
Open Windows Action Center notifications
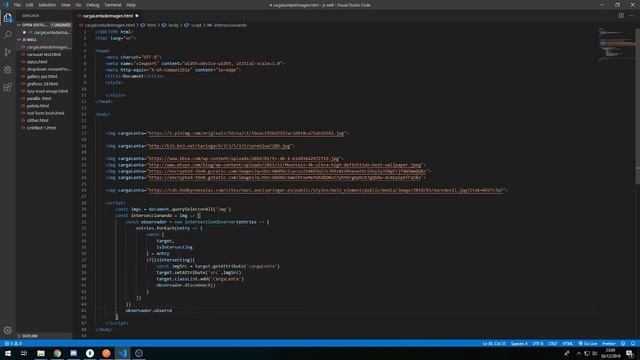(630, 353)
